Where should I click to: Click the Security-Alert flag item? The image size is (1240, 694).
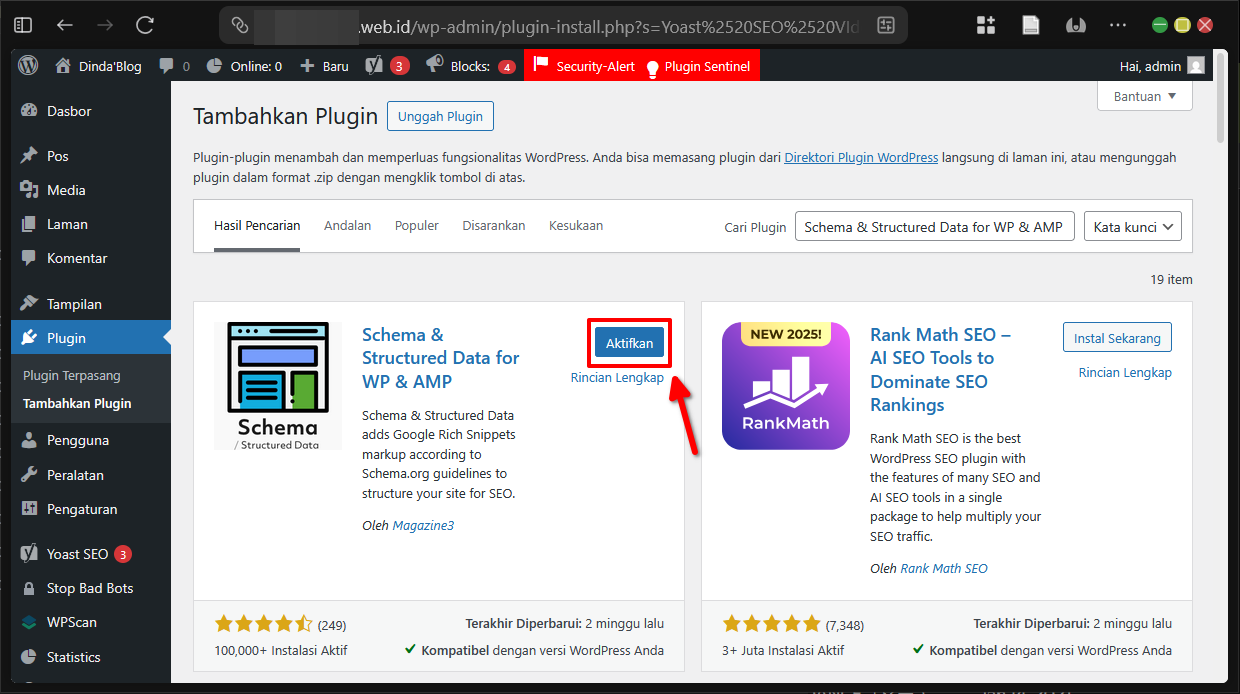(x=584, y=66)
